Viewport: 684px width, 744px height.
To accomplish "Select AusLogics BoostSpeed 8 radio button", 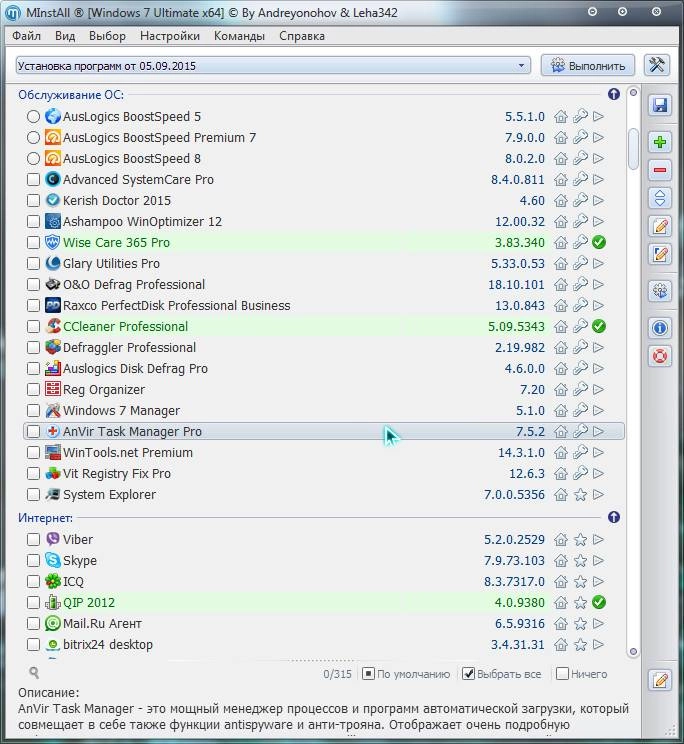I will click(x=33, y=158).
